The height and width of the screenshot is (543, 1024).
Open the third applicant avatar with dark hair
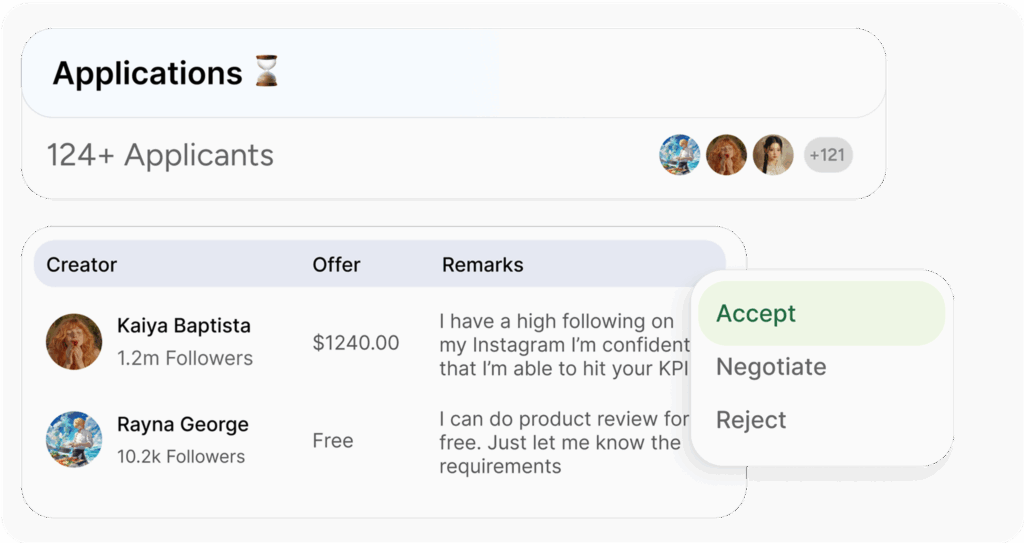tap(773, 155)
